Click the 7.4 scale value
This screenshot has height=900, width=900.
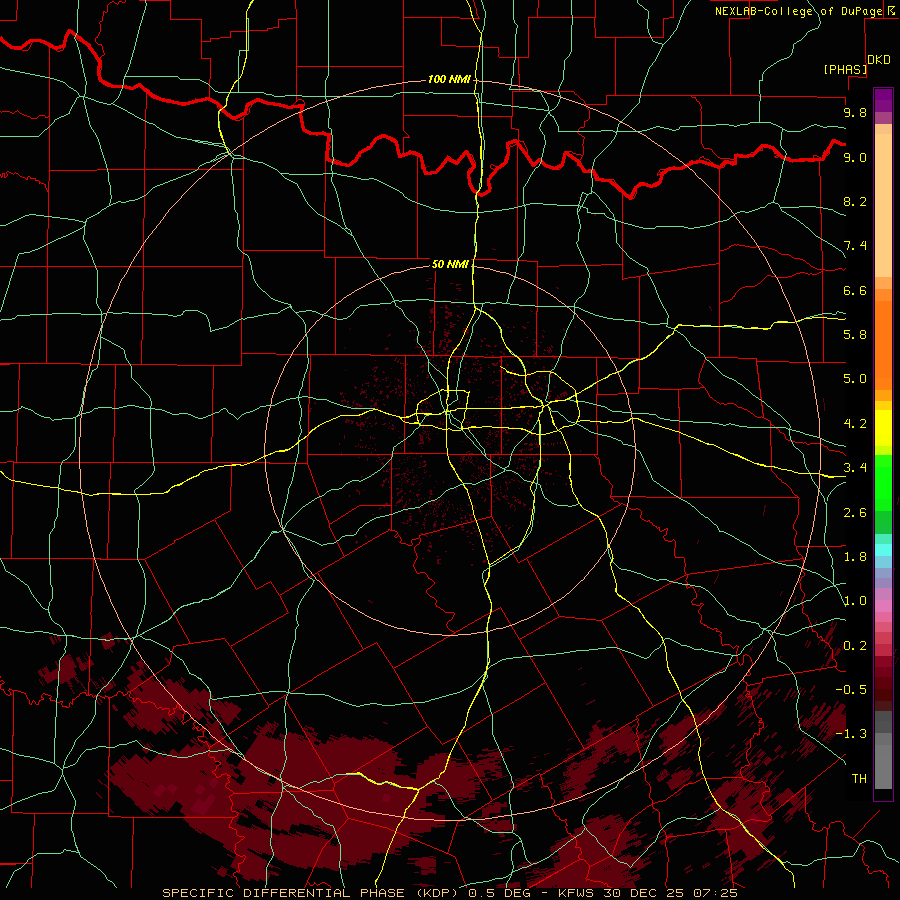[x=855, y=246]
